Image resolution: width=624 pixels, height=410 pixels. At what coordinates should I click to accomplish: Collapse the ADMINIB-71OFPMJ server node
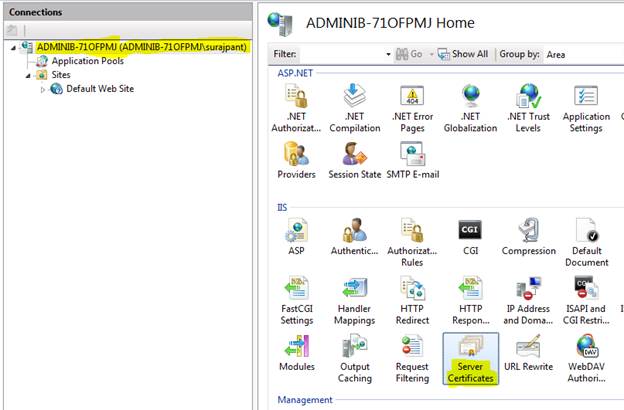click(x=14, y=48)
